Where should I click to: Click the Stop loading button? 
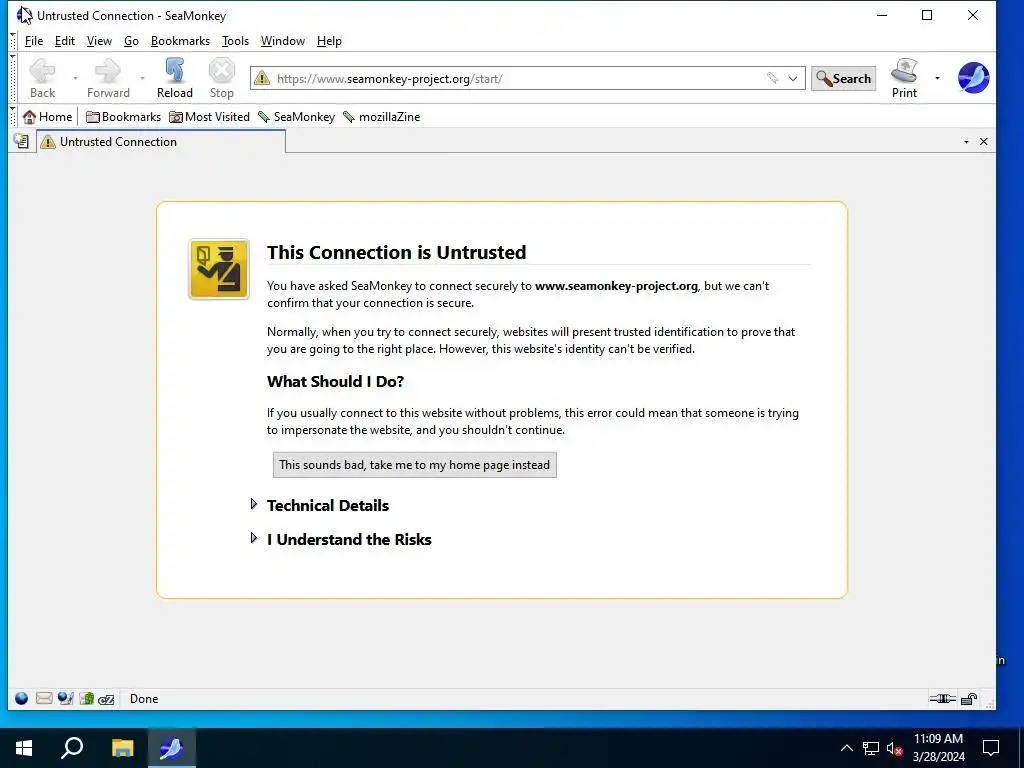(221, 78)
